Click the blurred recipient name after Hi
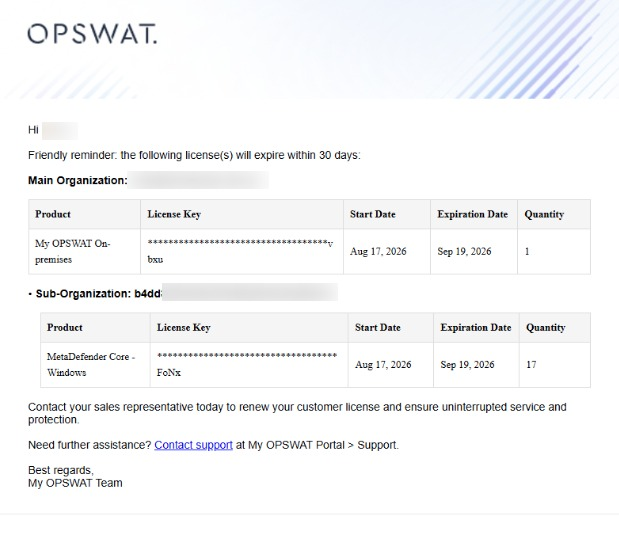This screenshot has height=533, width=619. (60, 131)
